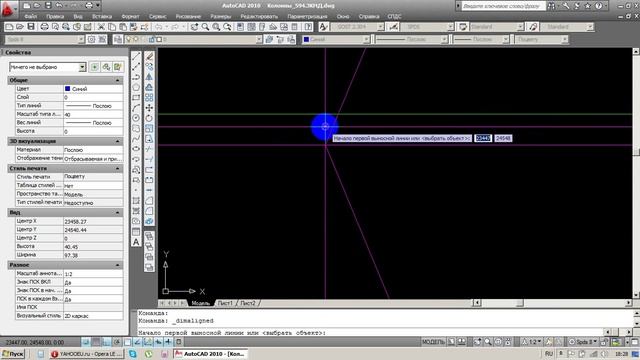This screenshot has height=360, width=640.
Task: Open the Файл menu
Action: pos(31,16)
